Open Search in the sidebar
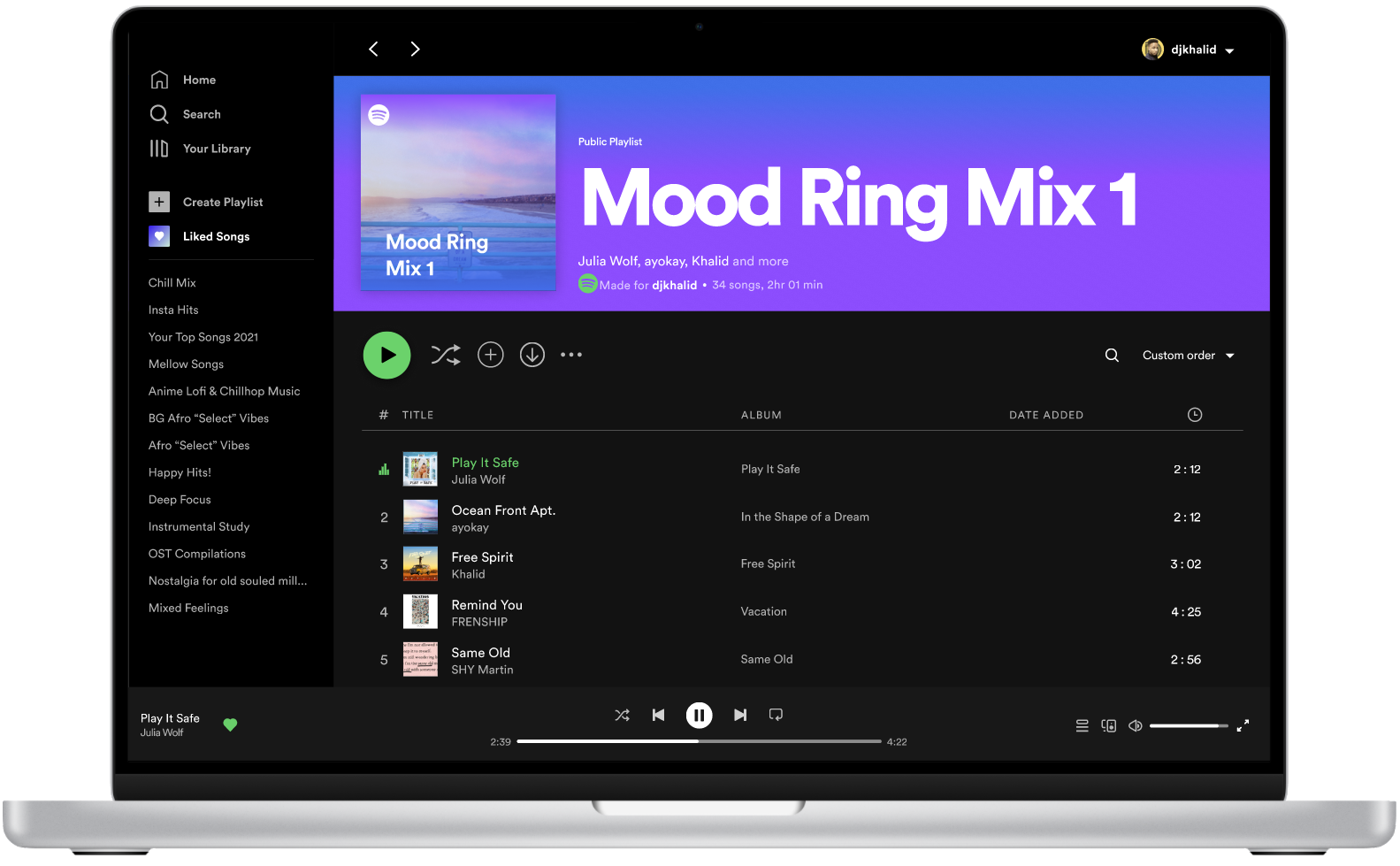 tap(186, 114)
